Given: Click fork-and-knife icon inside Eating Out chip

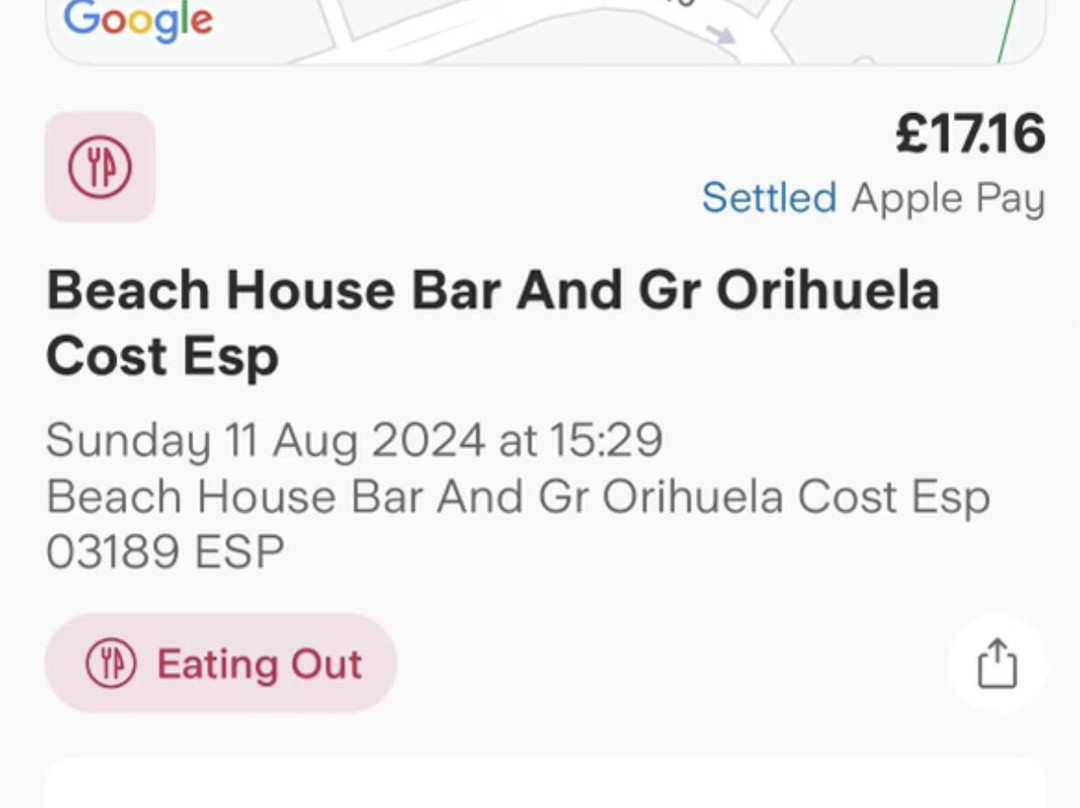Looking at the screenshot, I should pos(111,664).
